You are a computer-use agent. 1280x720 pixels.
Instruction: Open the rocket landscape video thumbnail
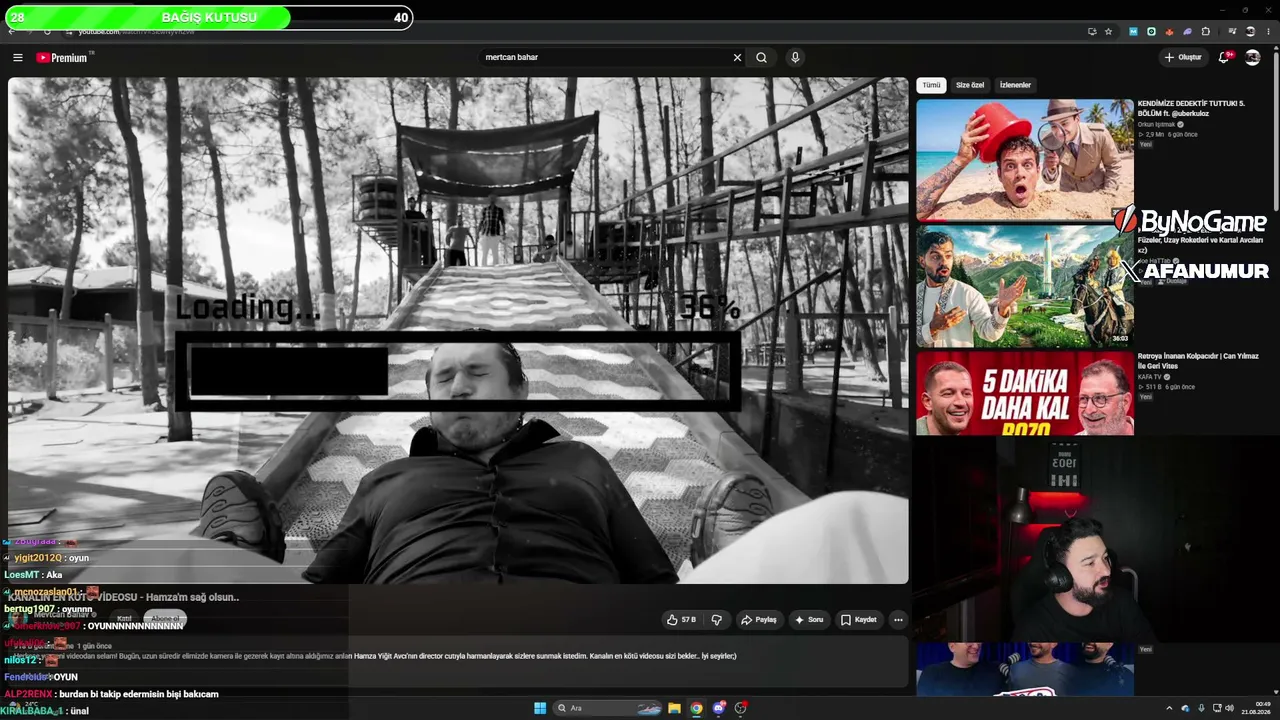coord(1025,286)
